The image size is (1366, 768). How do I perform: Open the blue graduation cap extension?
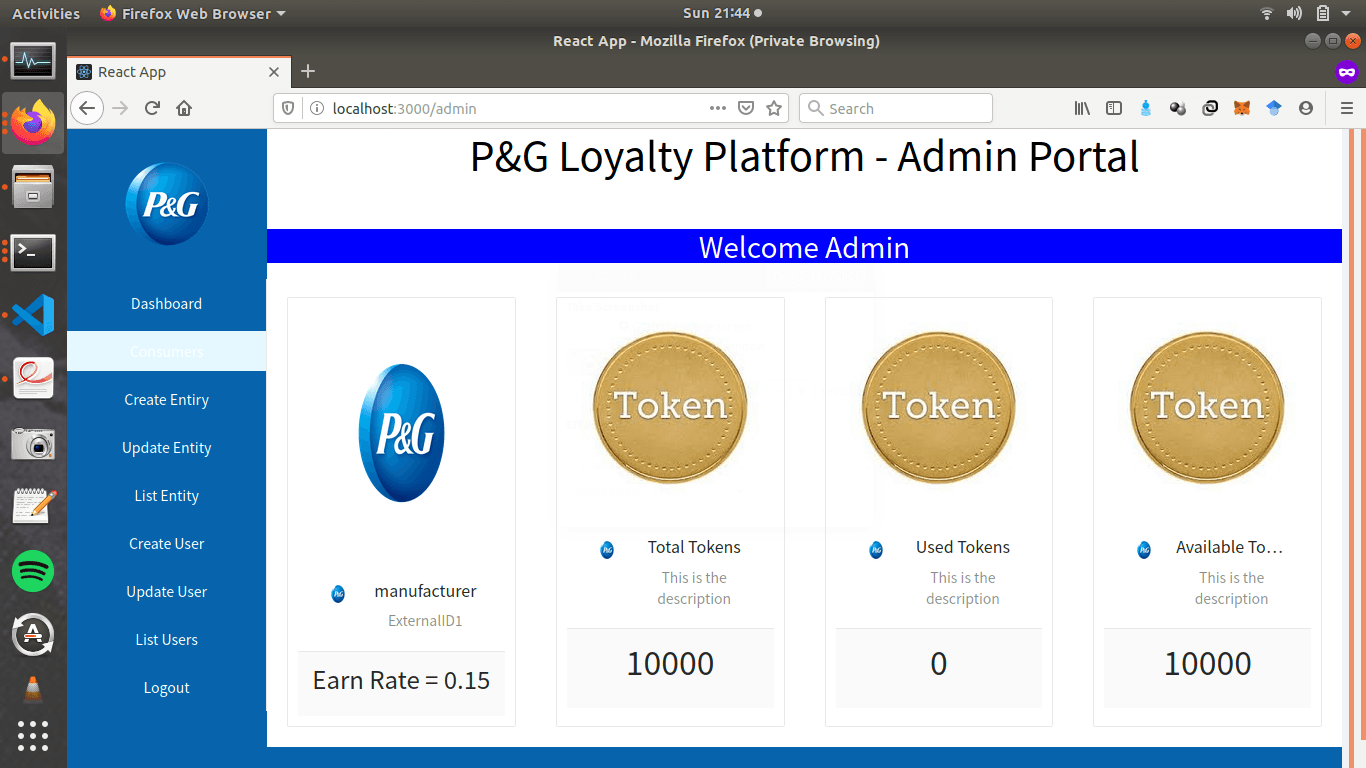coord(1274,108)
